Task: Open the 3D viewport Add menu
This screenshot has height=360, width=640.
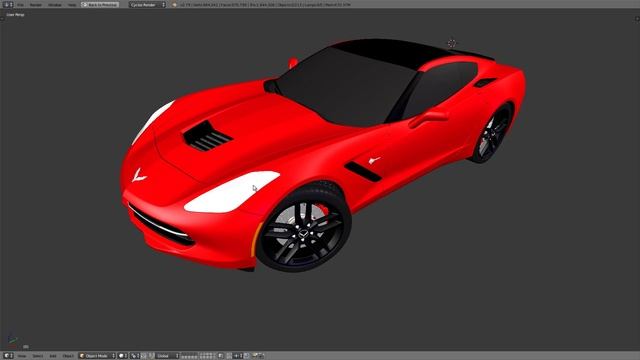Action: tap(53, 356)
